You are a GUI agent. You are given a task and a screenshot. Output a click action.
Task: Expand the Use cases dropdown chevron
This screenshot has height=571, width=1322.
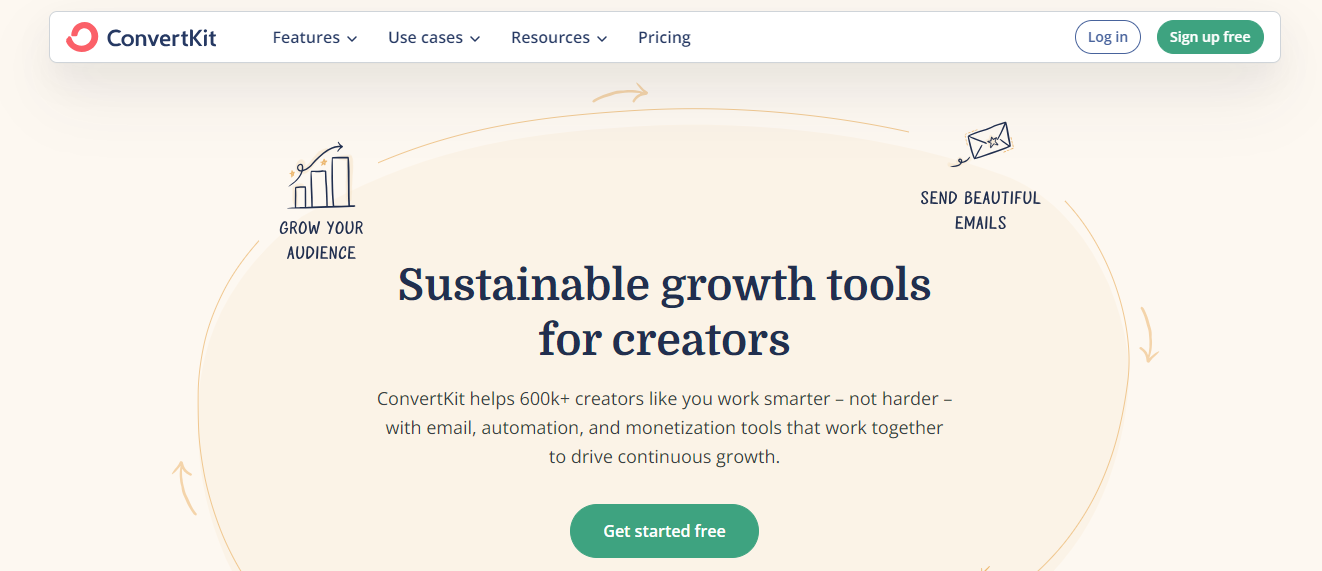(x=475, y=39)
